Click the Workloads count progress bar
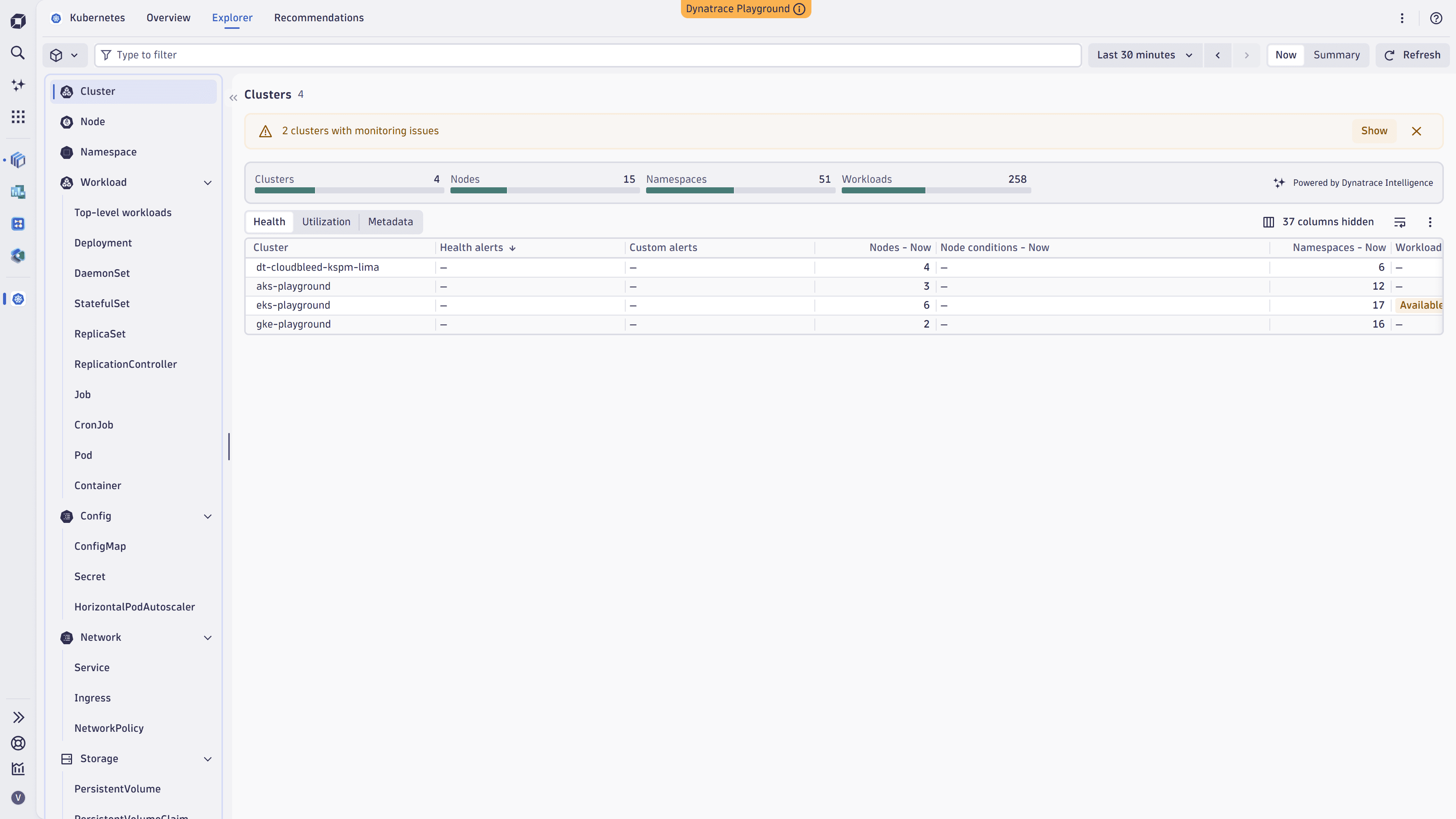 coord(936,190)
